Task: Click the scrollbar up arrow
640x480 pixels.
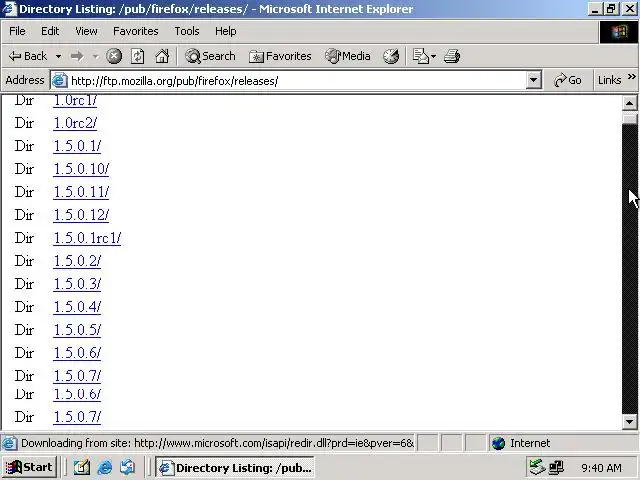Action: 629,103
